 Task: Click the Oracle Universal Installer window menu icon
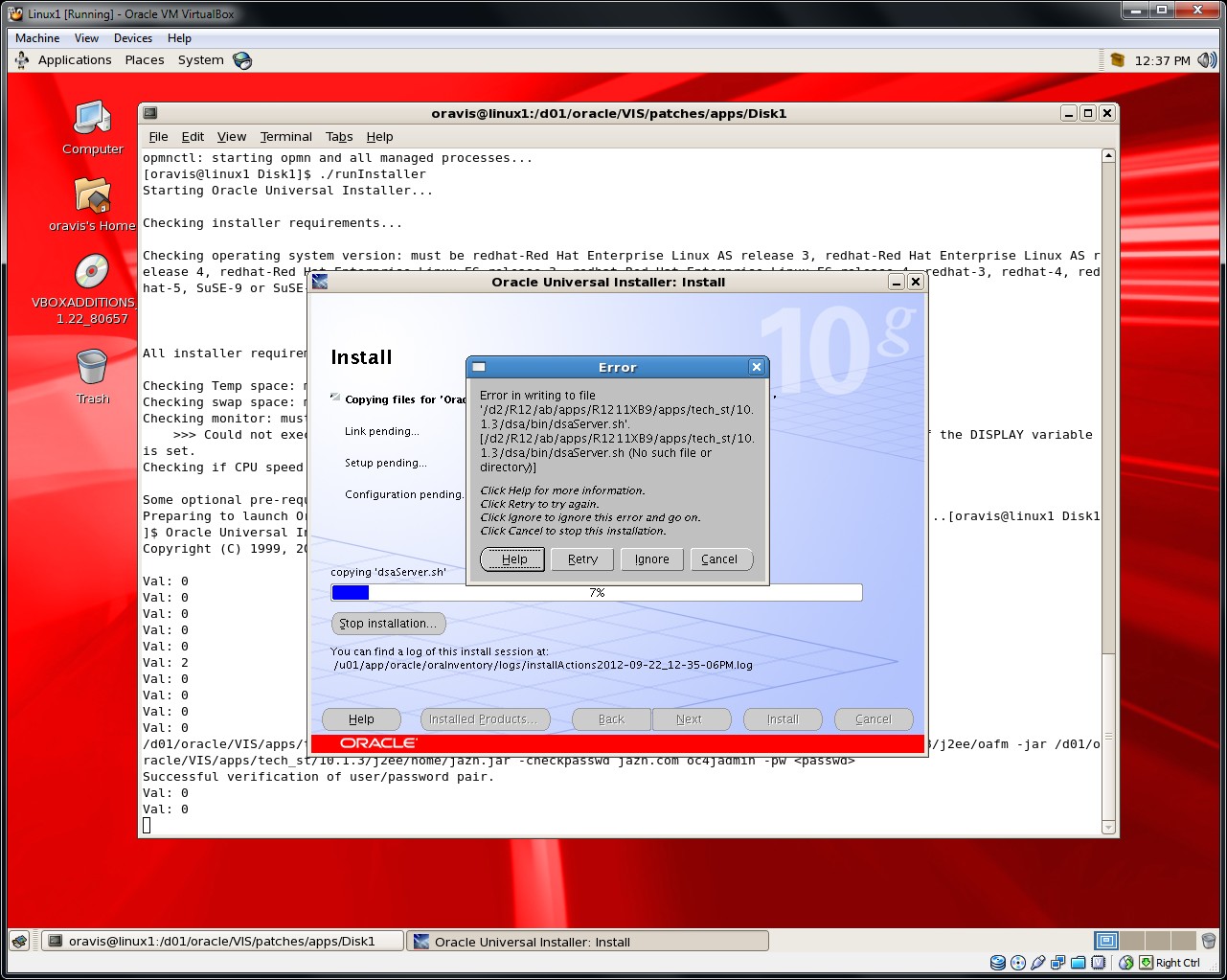coord(320,282)
